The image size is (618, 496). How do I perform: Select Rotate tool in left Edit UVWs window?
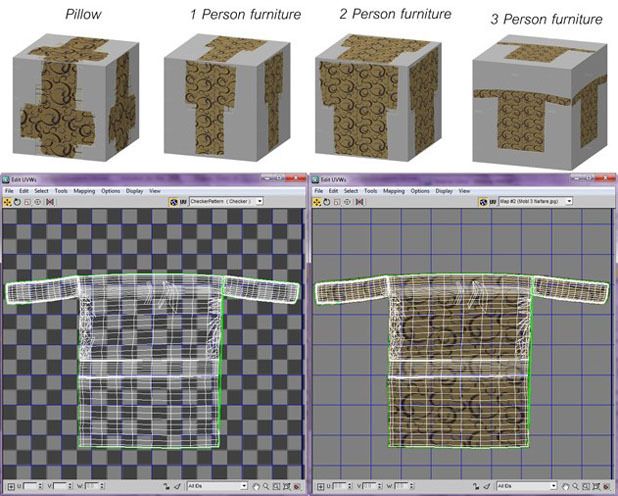coord(17,202)
